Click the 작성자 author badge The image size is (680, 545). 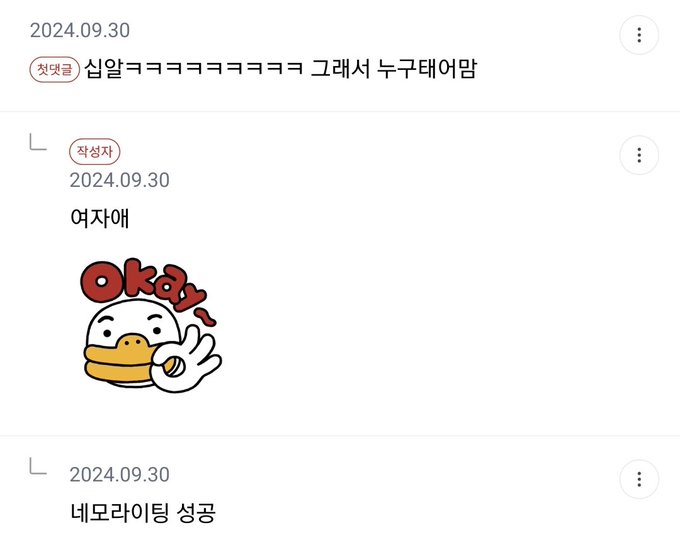[95, 152]
